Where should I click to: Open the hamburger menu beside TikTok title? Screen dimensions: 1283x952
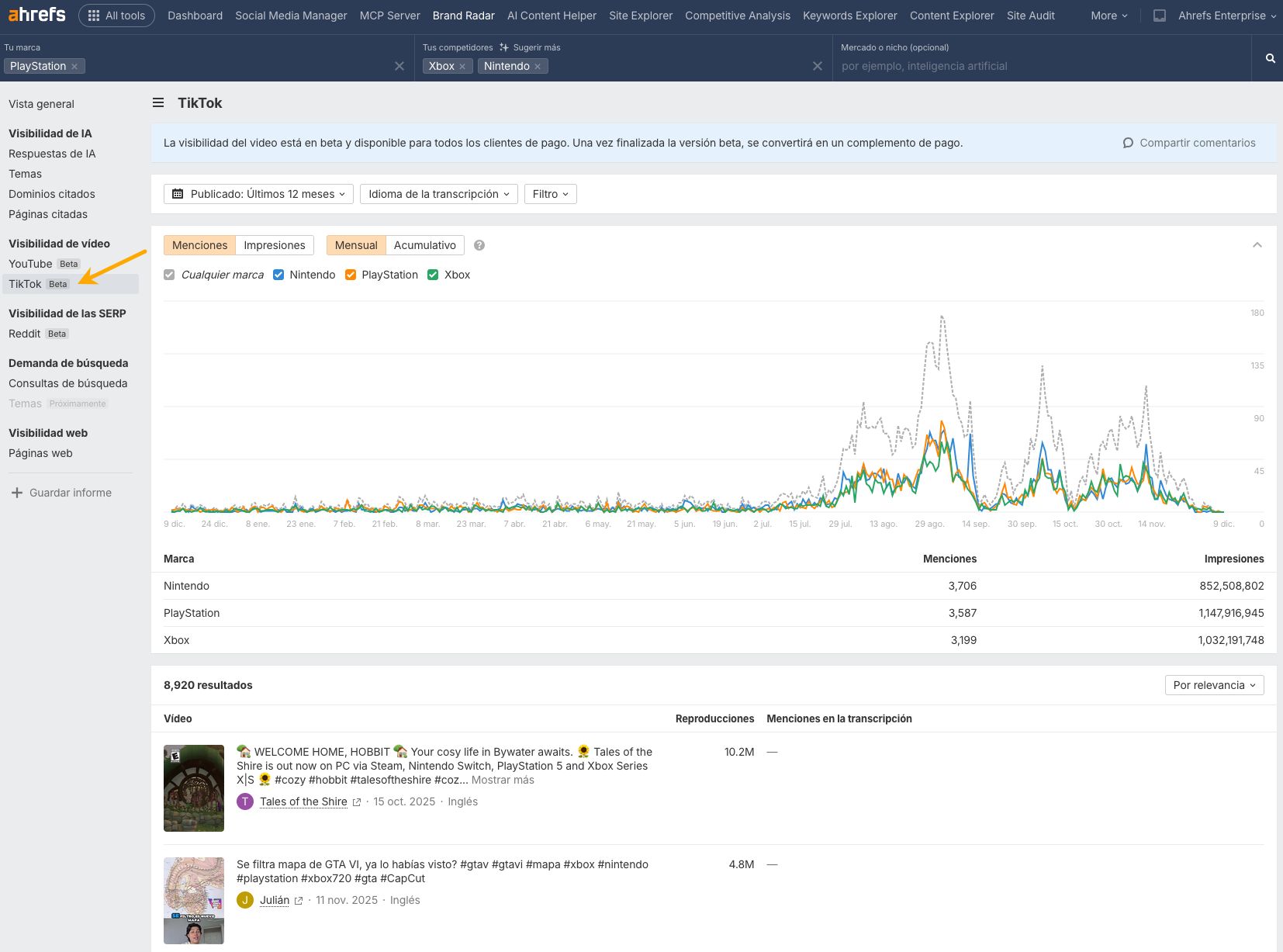pyautogui.click(x=158, y=103)
